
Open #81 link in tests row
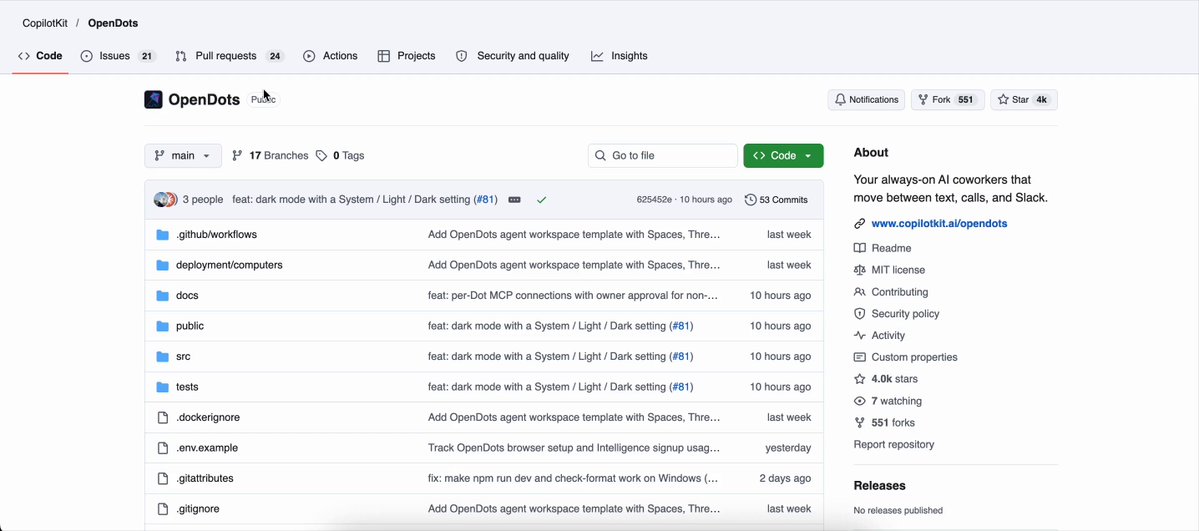pos(681,387)
